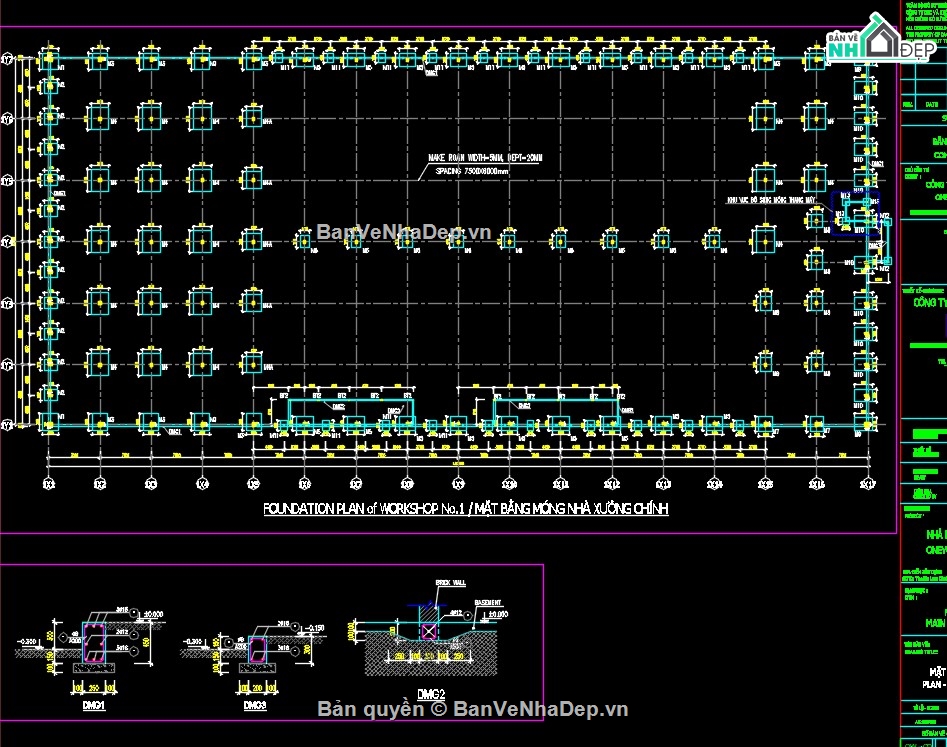This screenshot has height=747, width=947.
Task: Select the DMG2 detail label
Action: coord(431,694)
